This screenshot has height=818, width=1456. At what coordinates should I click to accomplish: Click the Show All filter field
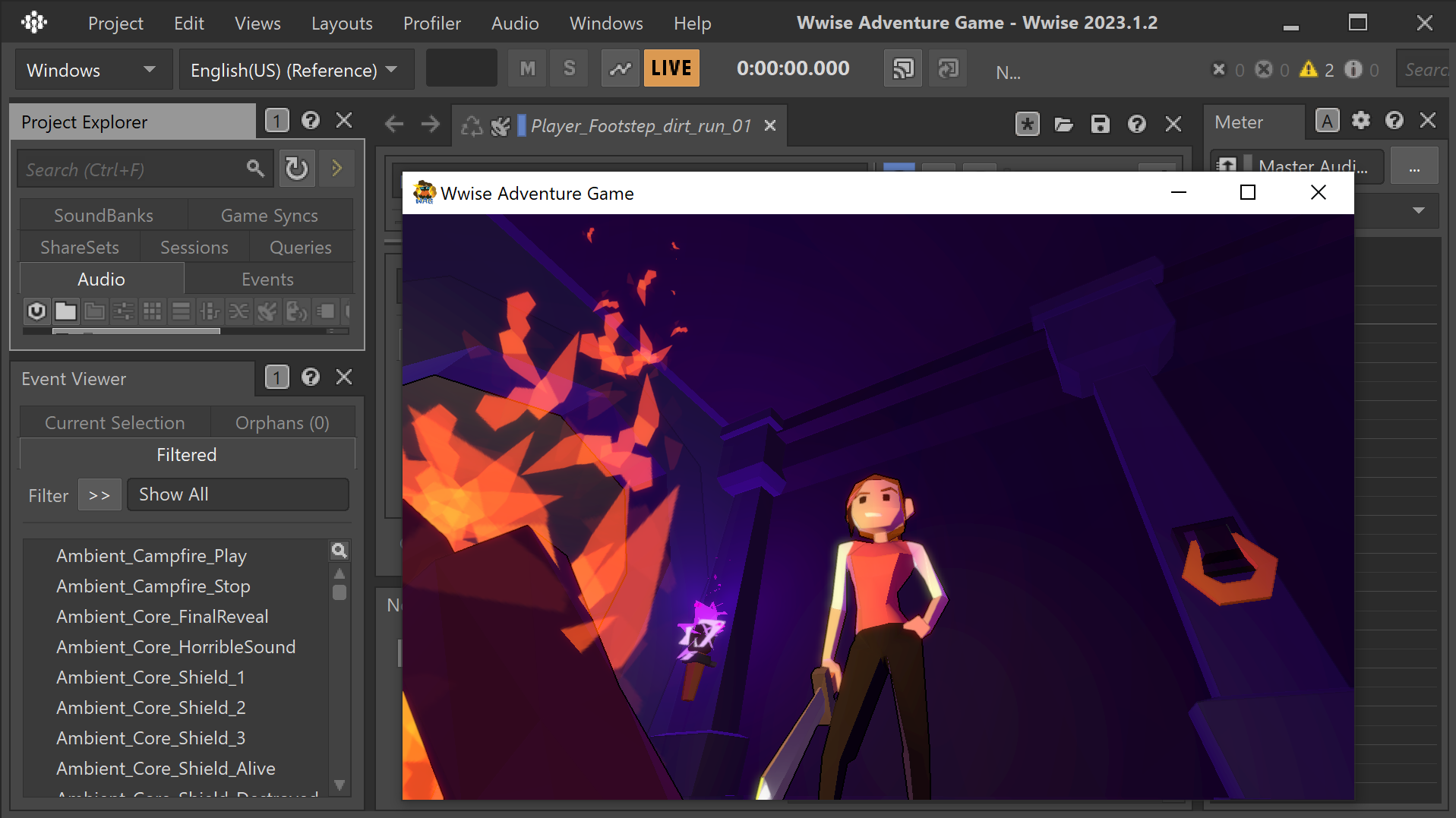tap(238, 494)
